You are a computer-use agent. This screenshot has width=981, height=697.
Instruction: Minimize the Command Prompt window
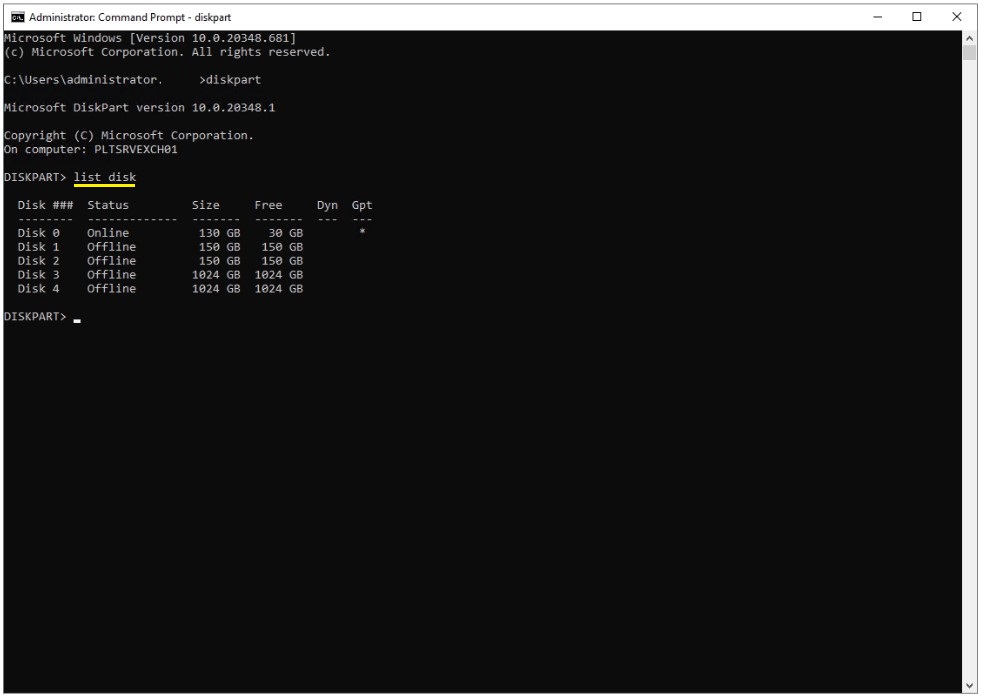[877, 17]
